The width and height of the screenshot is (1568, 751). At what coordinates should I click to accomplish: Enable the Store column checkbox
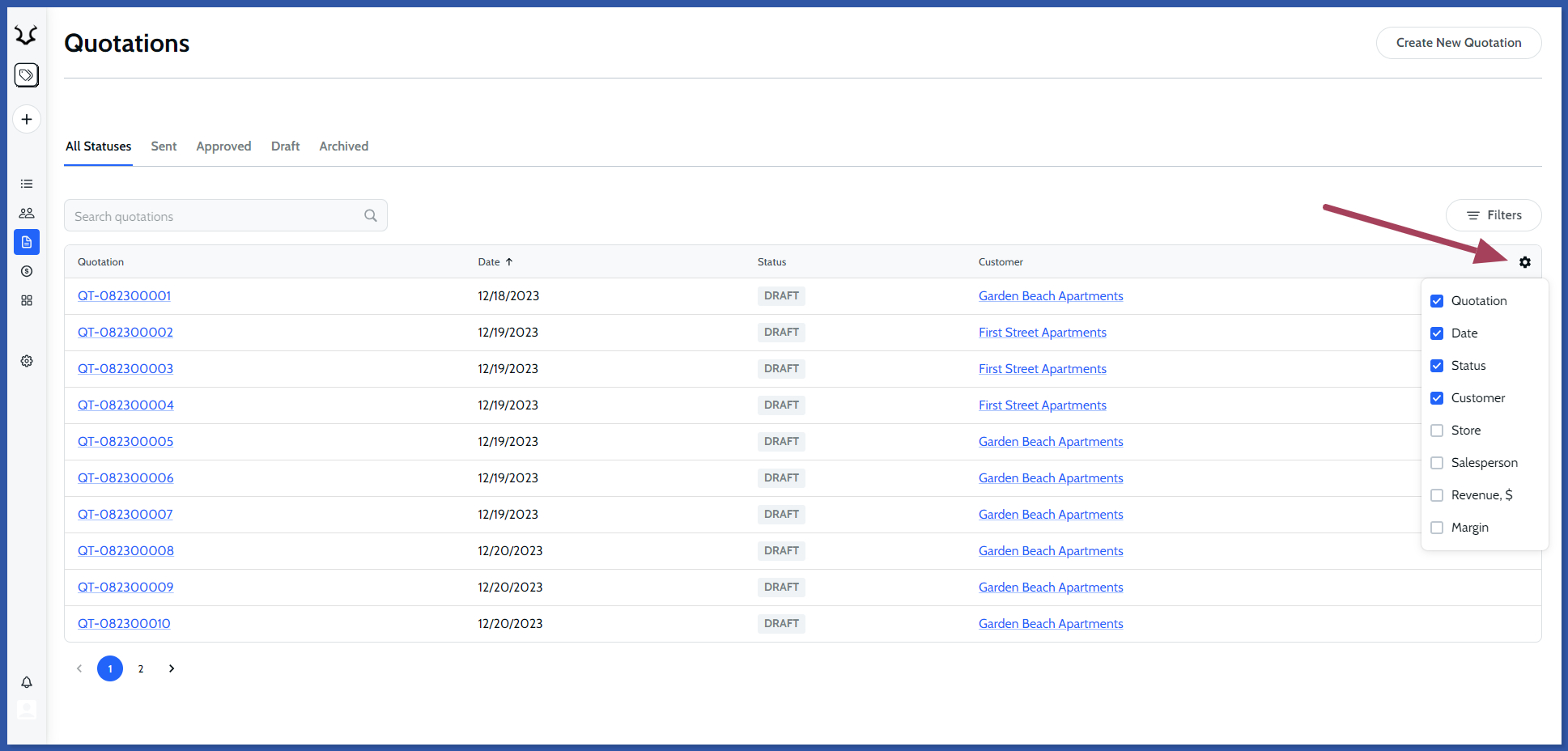[1437, 431]
